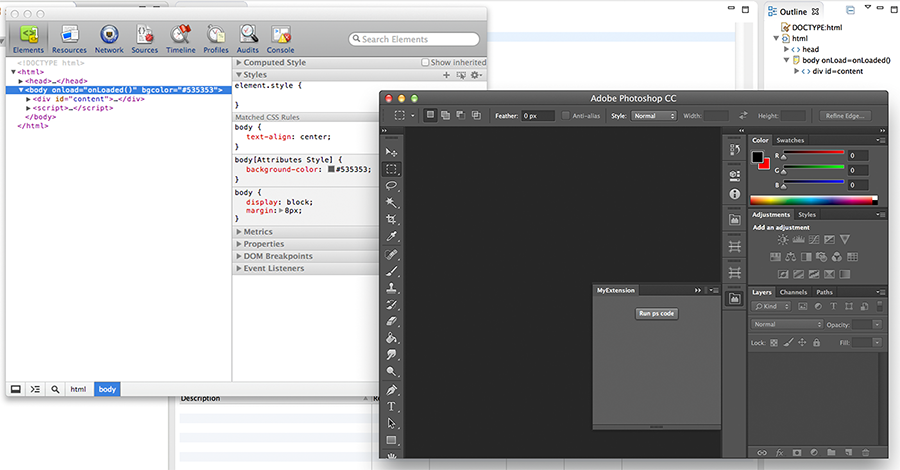Open the layer Kind filter dropdown

tap(771, 306)
